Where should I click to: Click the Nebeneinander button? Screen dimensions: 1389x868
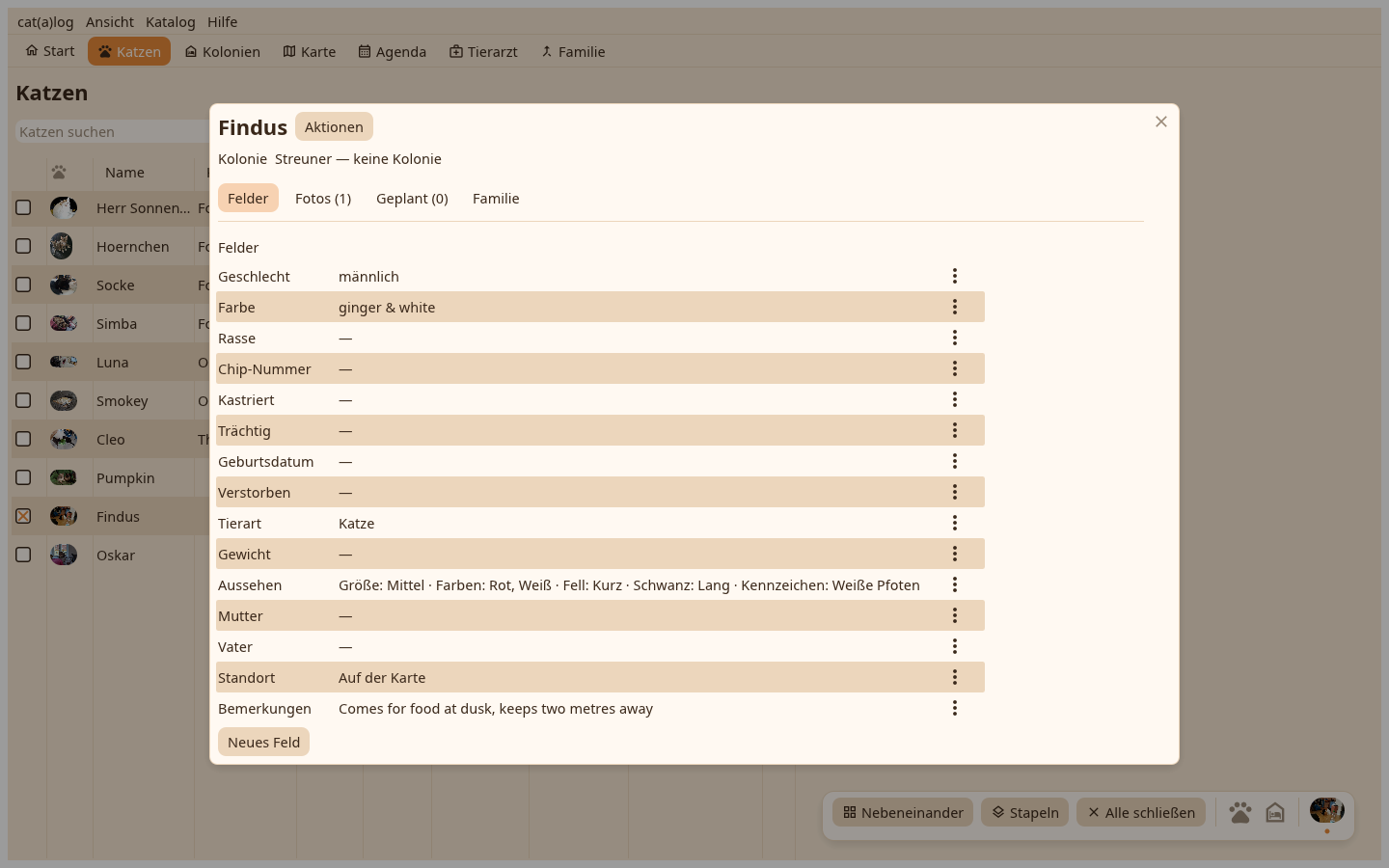903,812
